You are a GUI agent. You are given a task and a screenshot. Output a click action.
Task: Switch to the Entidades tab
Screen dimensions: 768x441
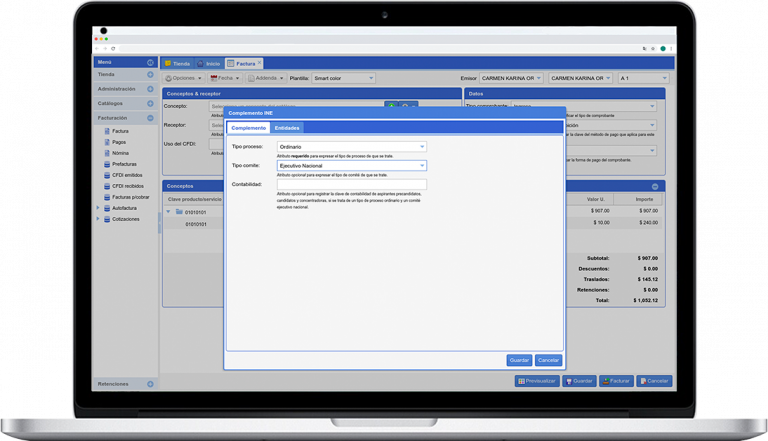point(287,128)
